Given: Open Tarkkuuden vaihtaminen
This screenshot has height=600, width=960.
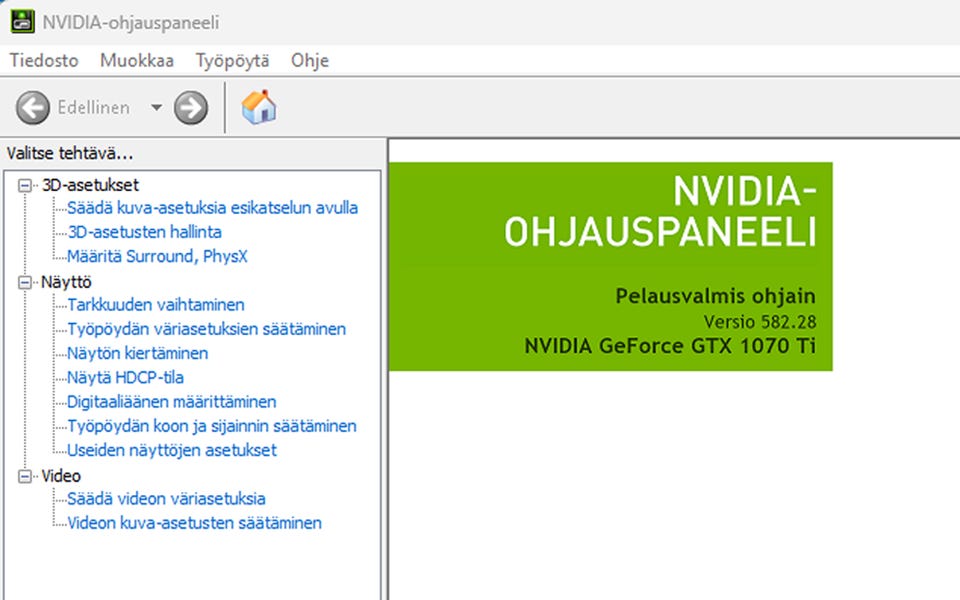Looking at the screenshot, I should click(x=156, y=304).
